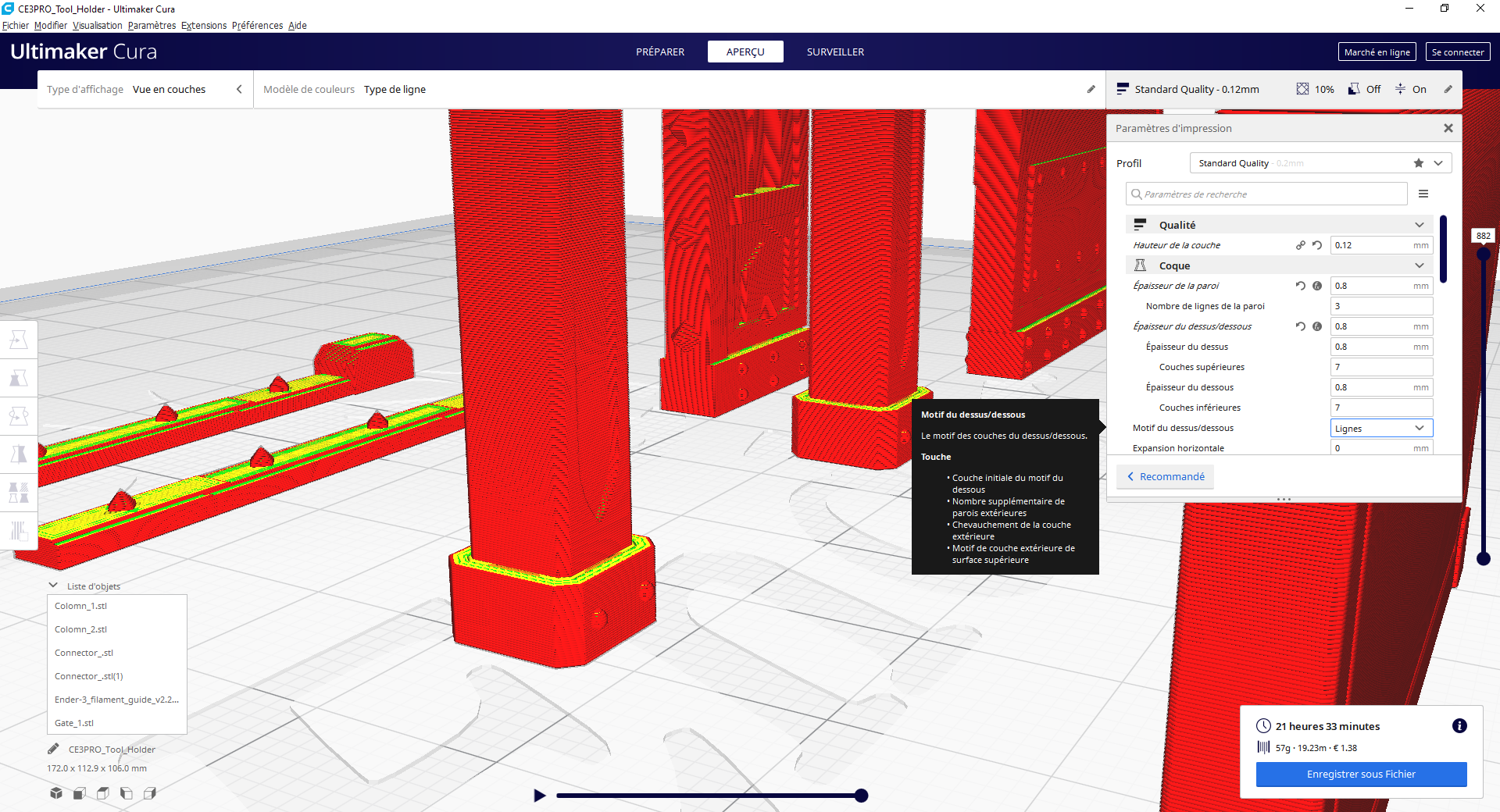Click the info icon next to print time
This screenshot has width=1500, height=812.
point(1459,726)
